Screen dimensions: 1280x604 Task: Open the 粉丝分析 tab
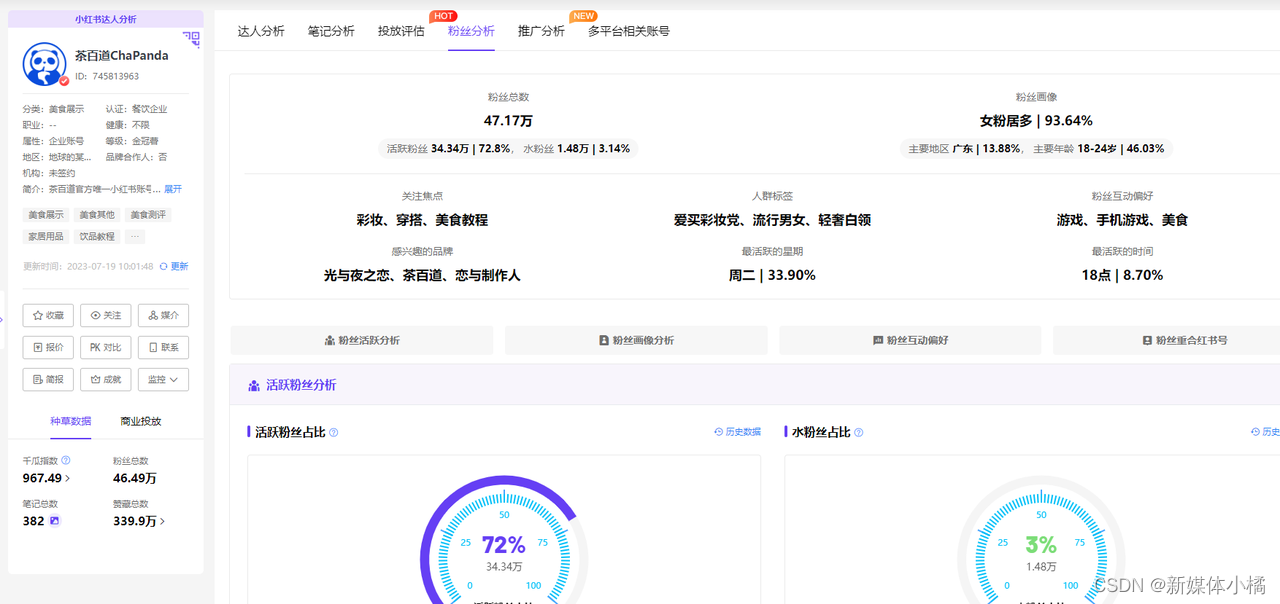pyautogui.click(x=471, y=31)
